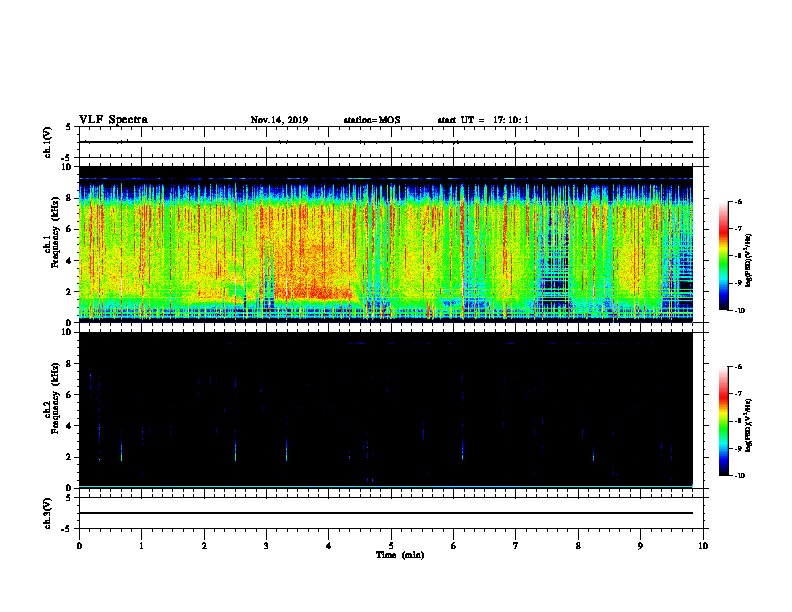The image size is (792, 612).
Task: Click the time axis tick label '10'
Action: (x=703, y=546)
